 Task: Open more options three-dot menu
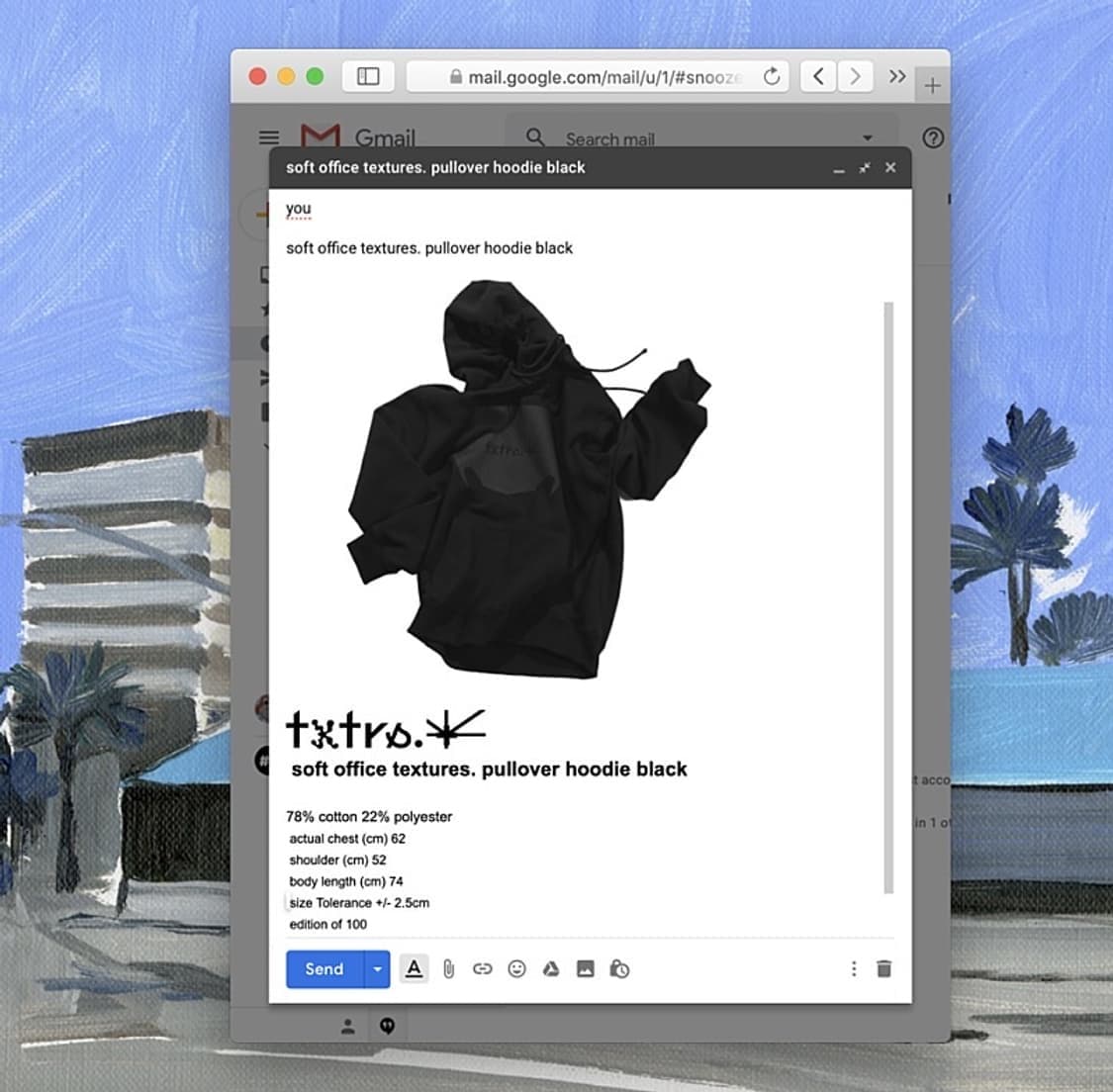[x=854, y=969]
